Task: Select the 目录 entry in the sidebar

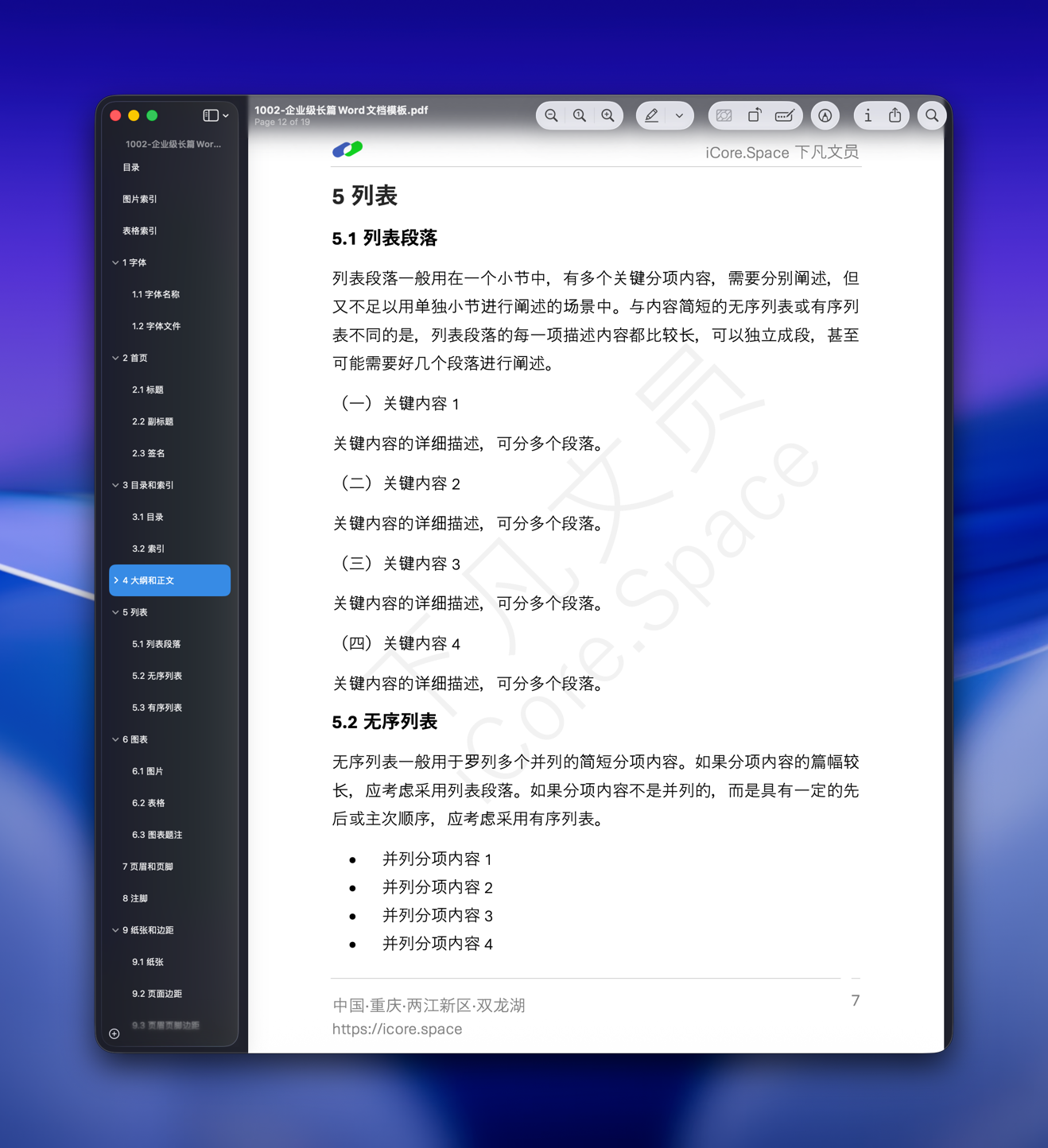Action: tap(131, 167)
